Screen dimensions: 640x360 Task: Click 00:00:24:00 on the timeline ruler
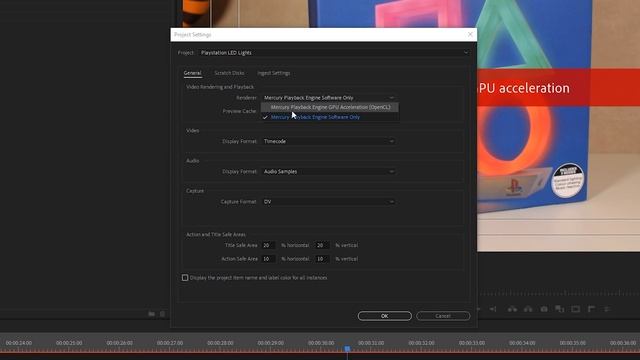pyautogui.click(x=19, y=343)
